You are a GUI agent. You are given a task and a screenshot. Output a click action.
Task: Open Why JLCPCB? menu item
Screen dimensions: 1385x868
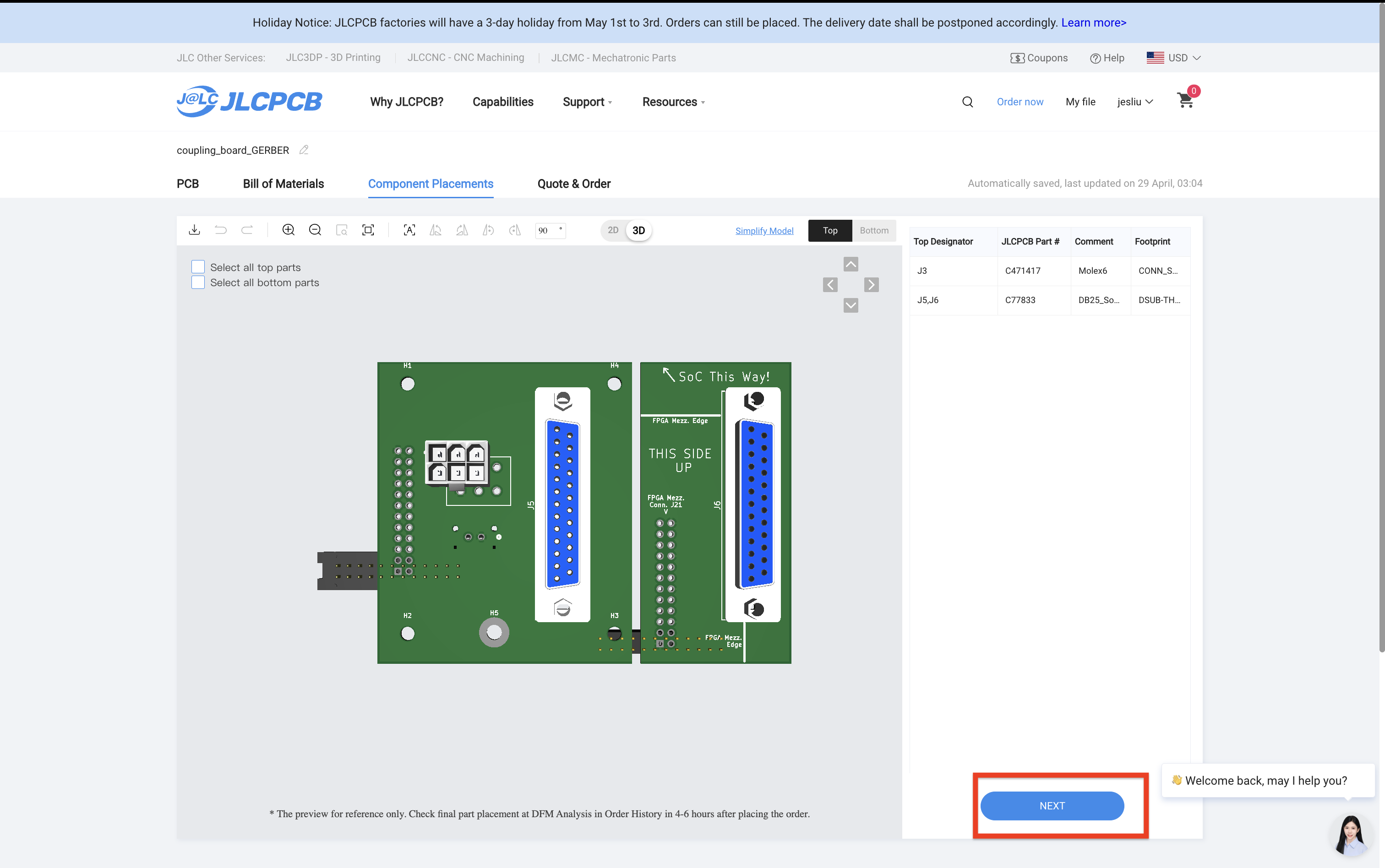[x=407, y=102]
